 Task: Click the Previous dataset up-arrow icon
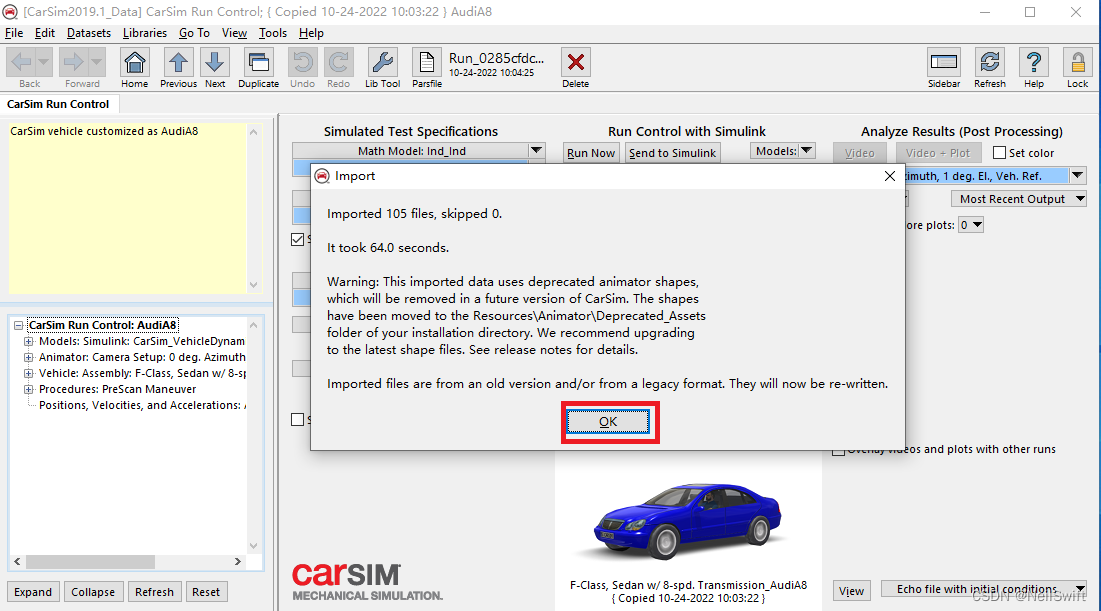[178, 63]
